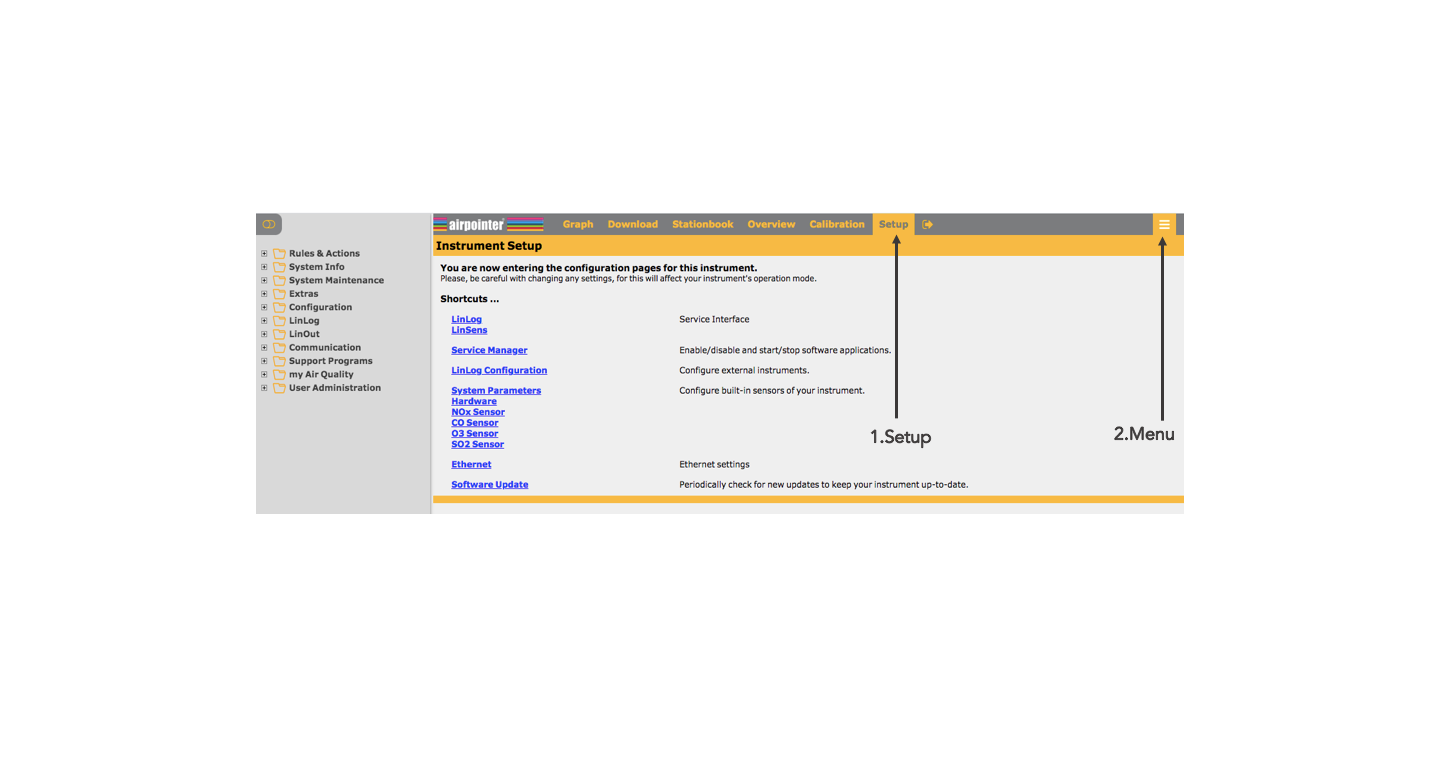
Task: Click the Rules & Actions folder icon
Action: (x=279, y=254)
